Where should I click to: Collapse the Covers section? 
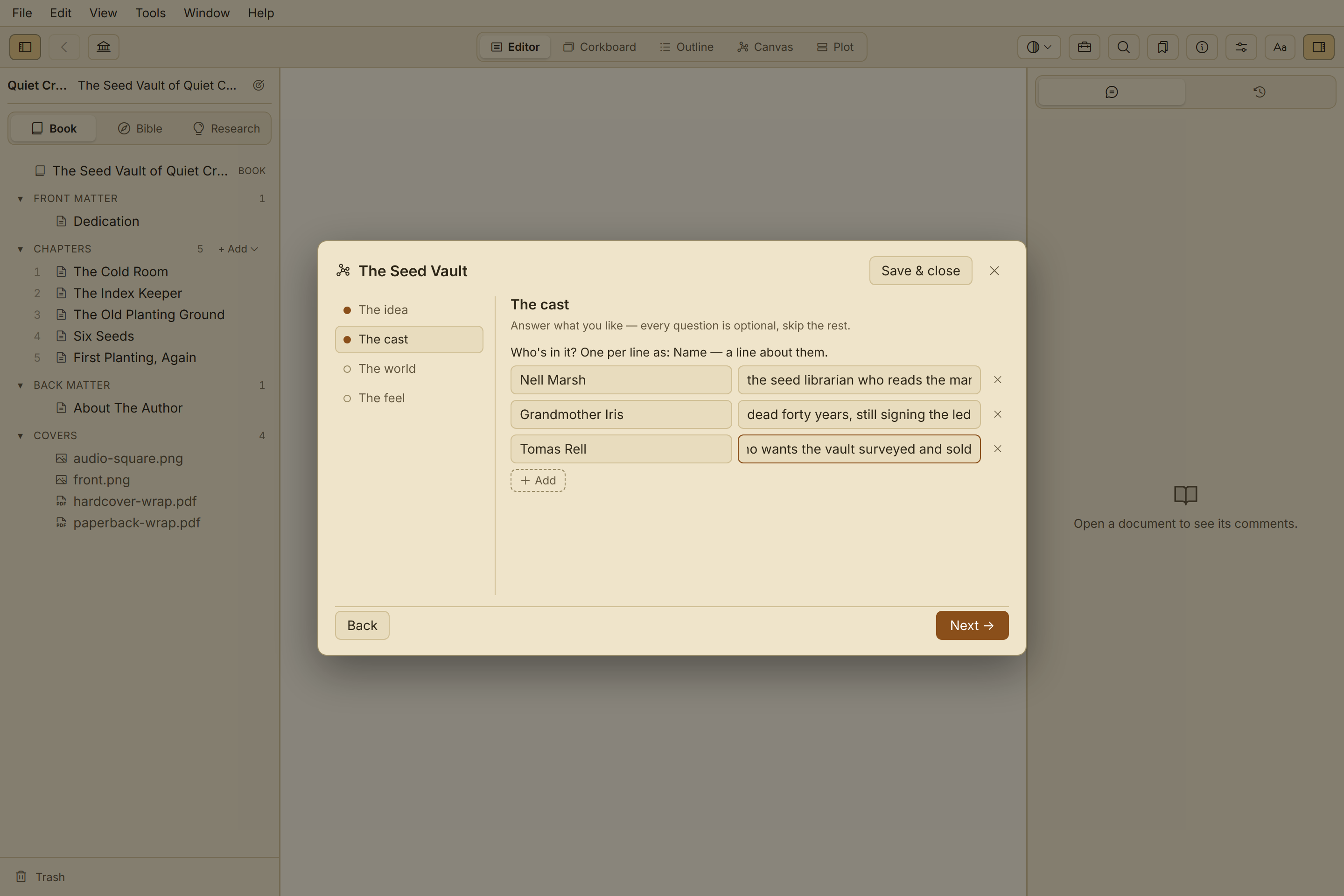coord(20,436)
